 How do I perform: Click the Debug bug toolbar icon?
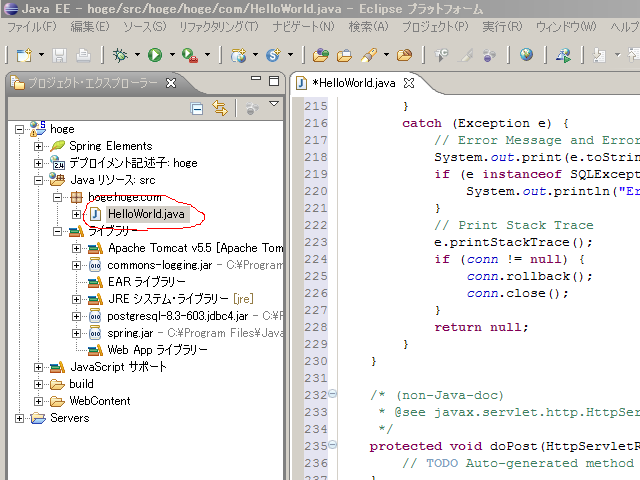click(120, 55)
